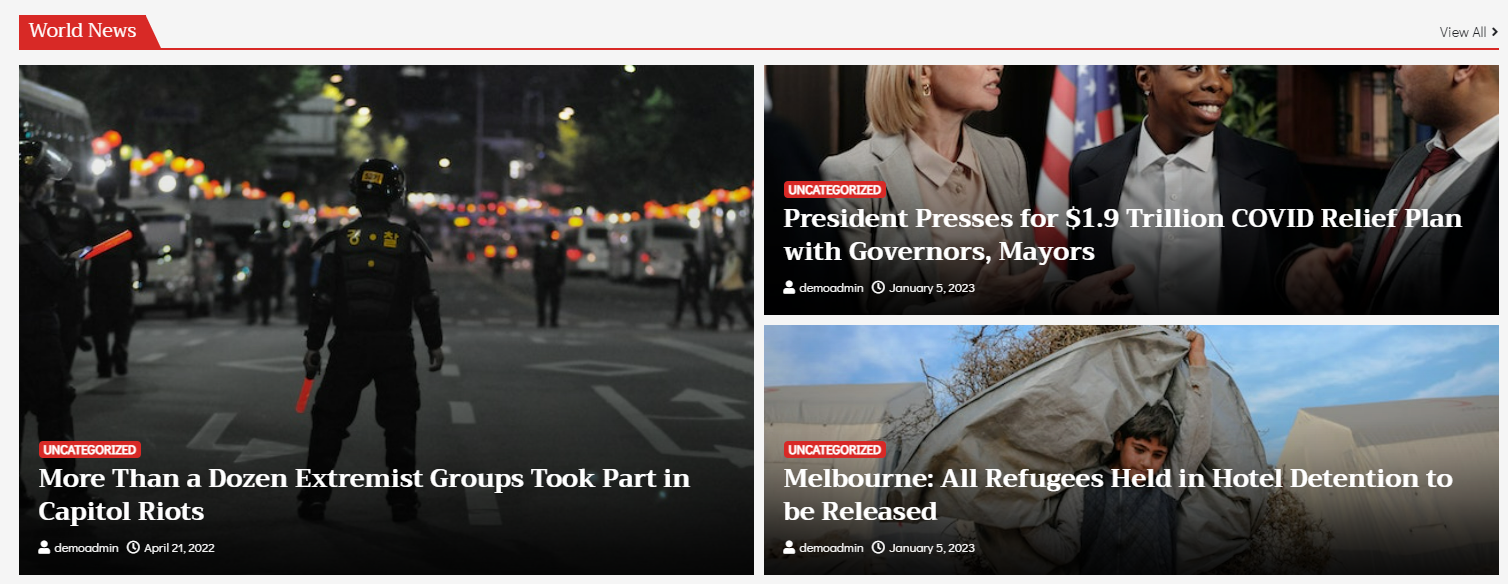Click the riot police street photo thumbnail
The image size is (1508, 584).
point(386,250)
